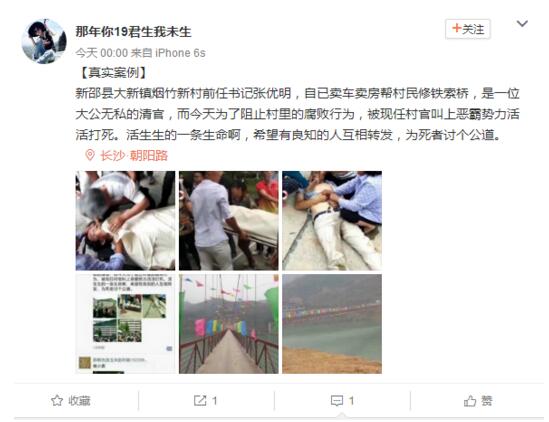549x422 pixels.
Task: Click the repost share icon
Action: point(200,400)
